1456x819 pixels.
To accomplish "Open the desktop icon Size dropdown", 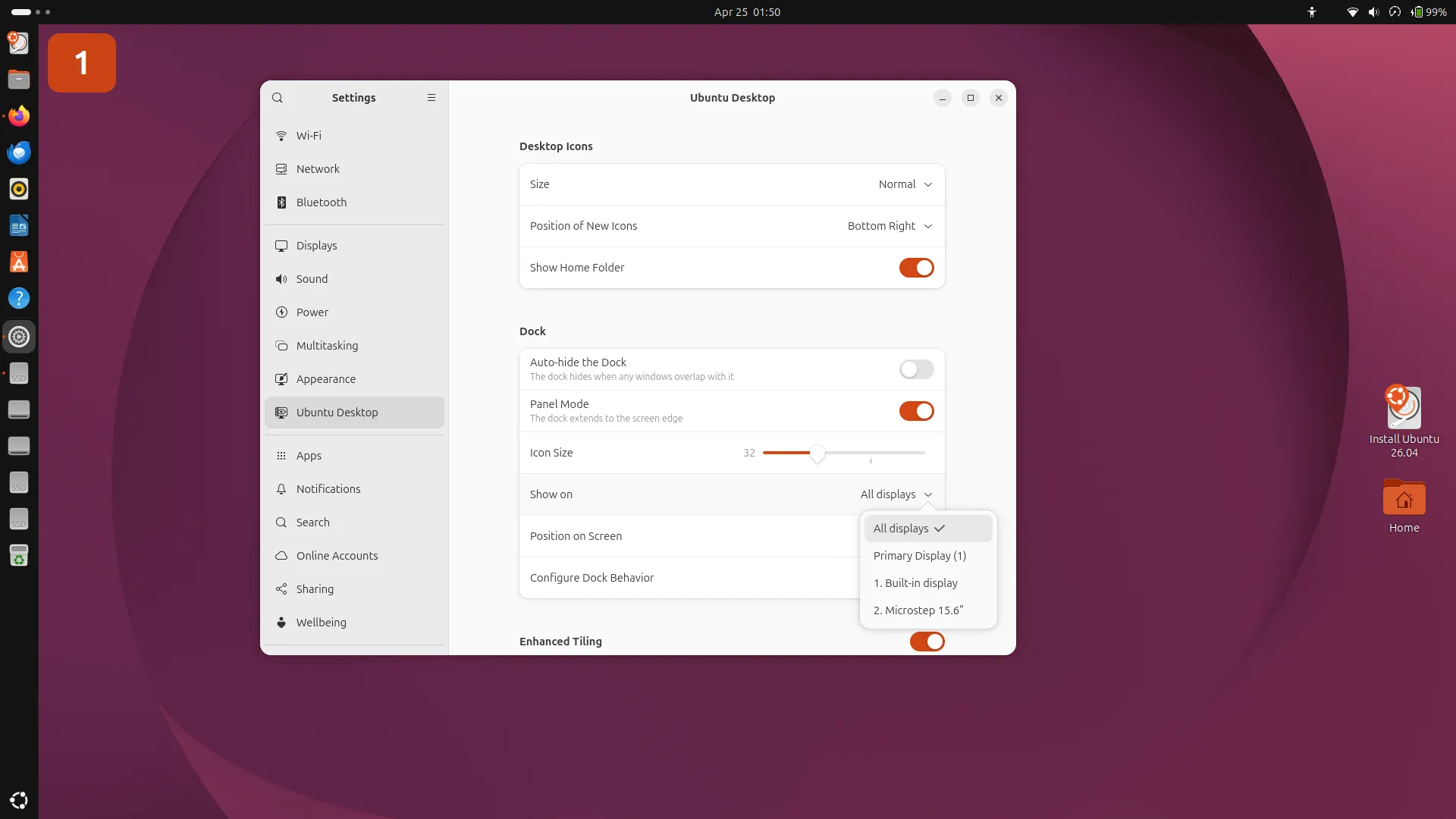I will click(x=905, y=184).
